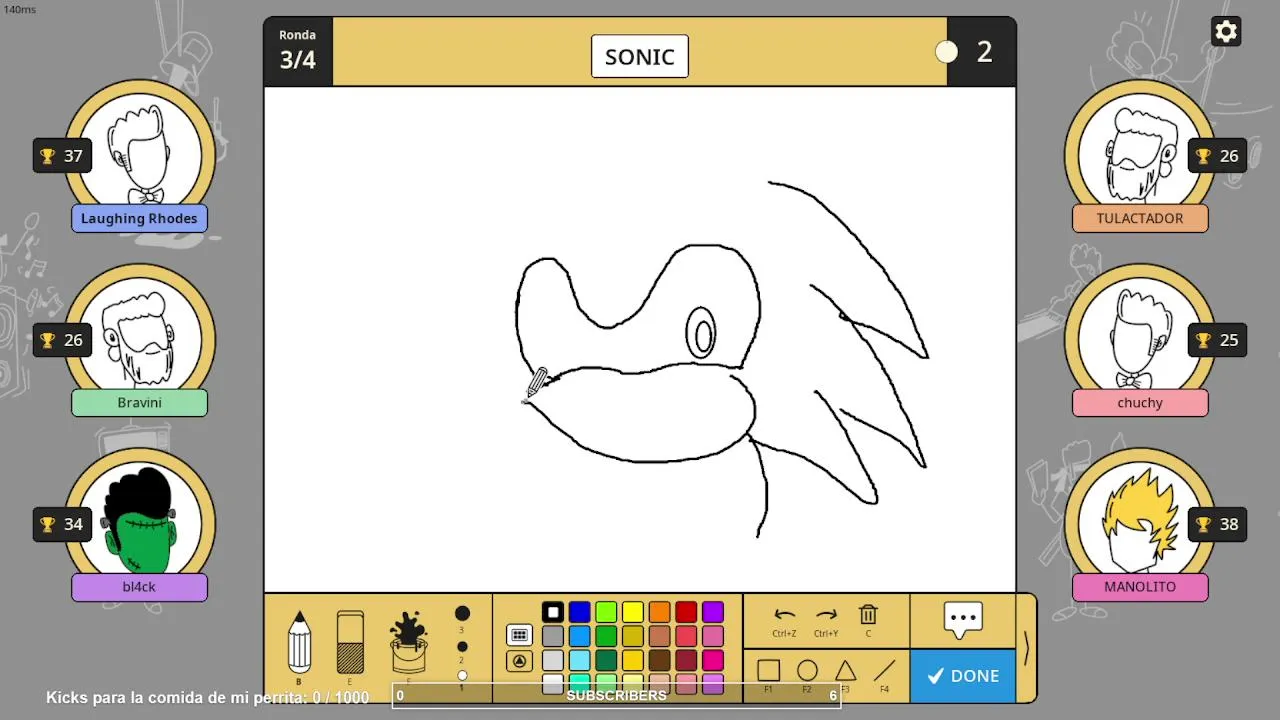Click the Bravini name label

pos(139,402)
